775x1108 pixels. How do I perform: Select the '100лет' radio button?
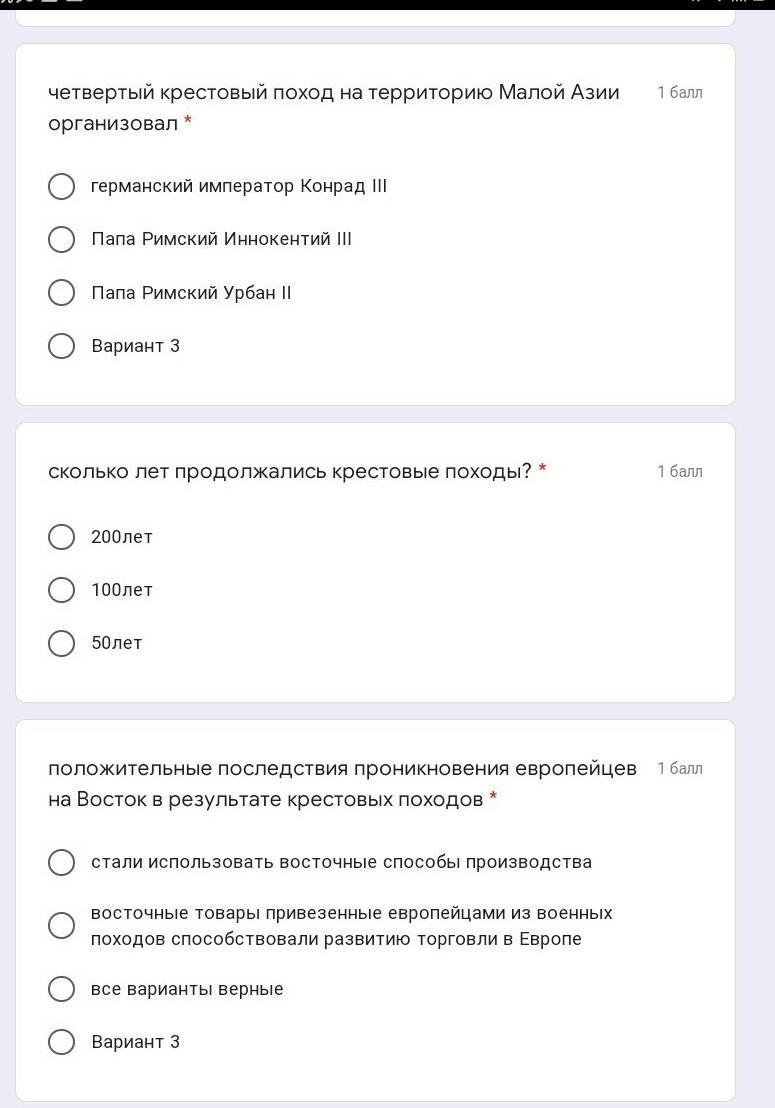pos(61,590)
